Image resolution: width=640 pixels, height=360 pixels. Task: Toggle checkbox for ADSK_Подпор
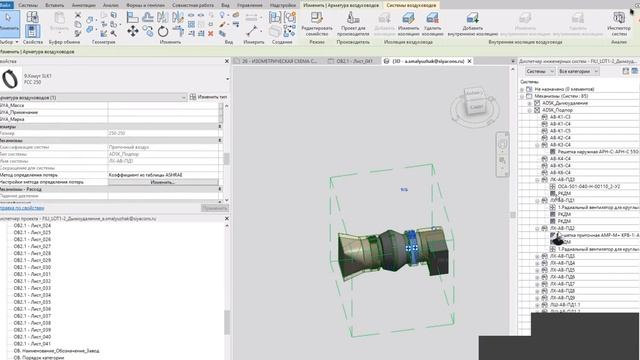click(537, 110)
